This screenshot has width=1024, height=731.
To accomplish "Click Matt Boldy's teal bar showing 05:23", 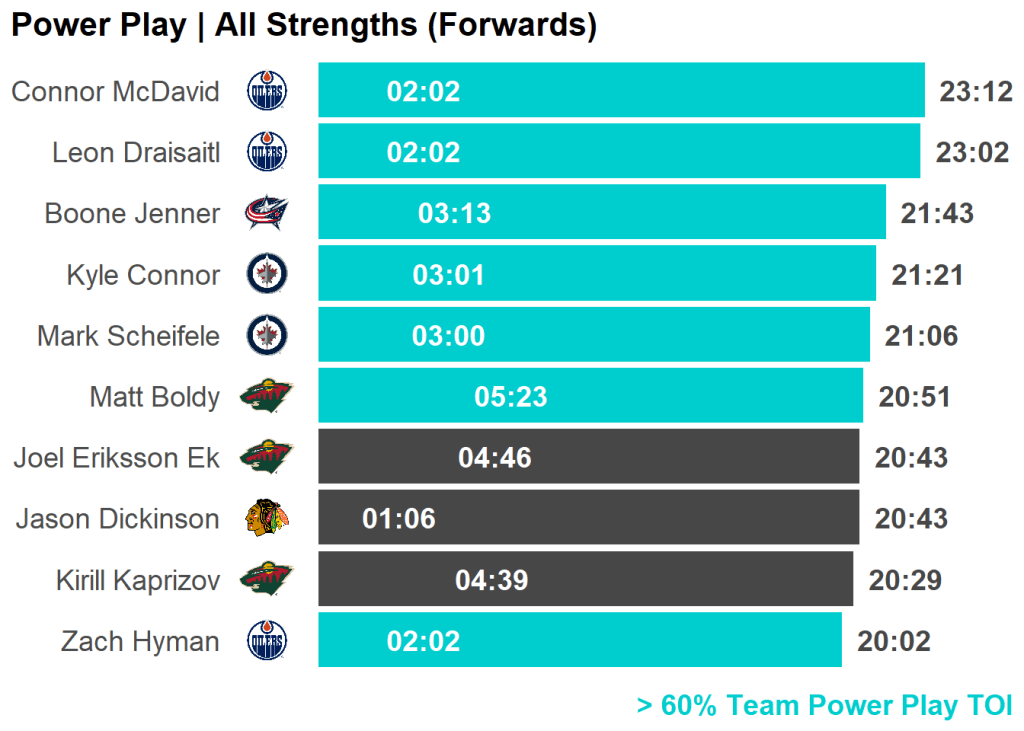I will point(590,396).
